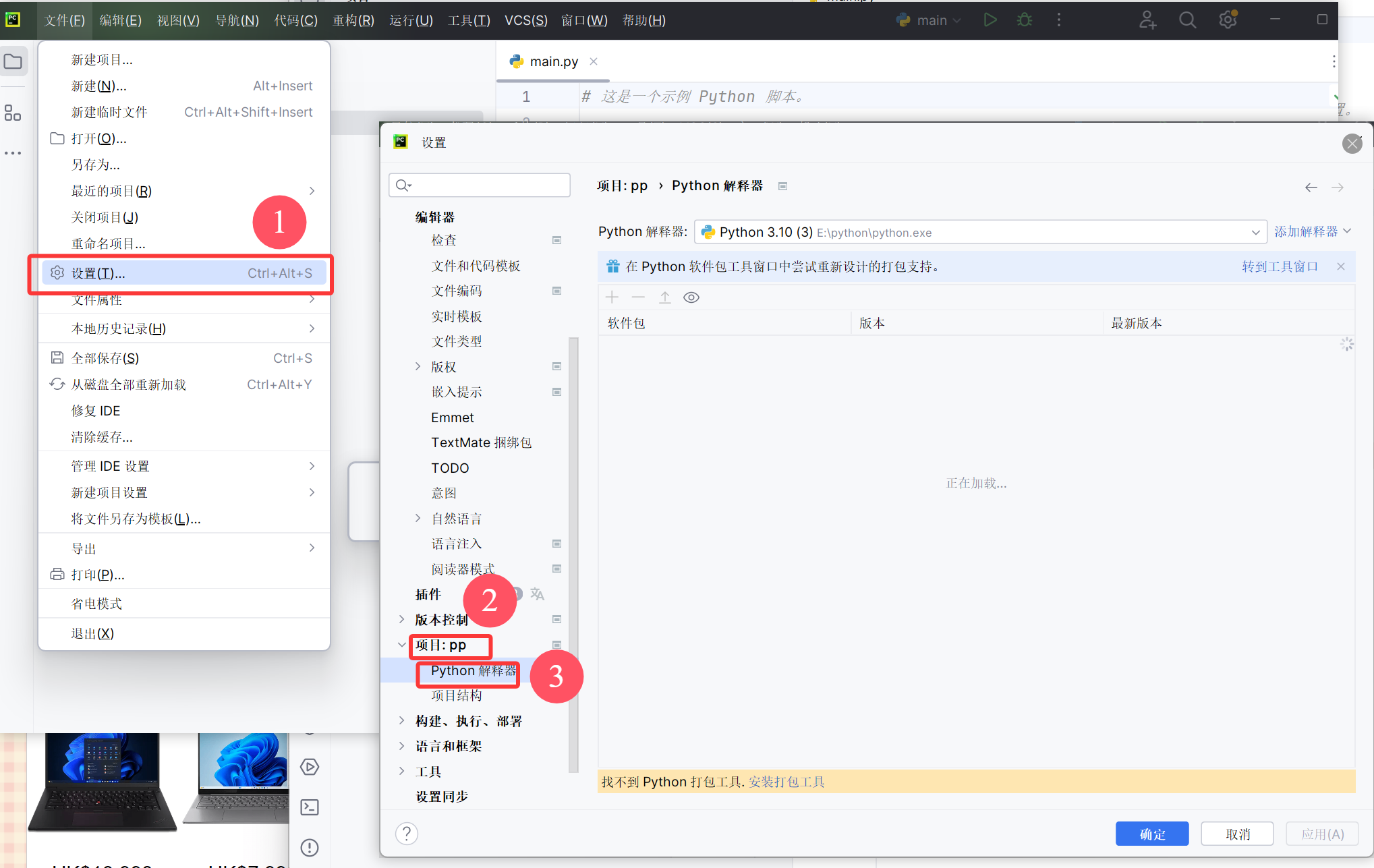The image size is (1374, 868).
Task: Select 插件 in settings tree
Action: (428, 594)
